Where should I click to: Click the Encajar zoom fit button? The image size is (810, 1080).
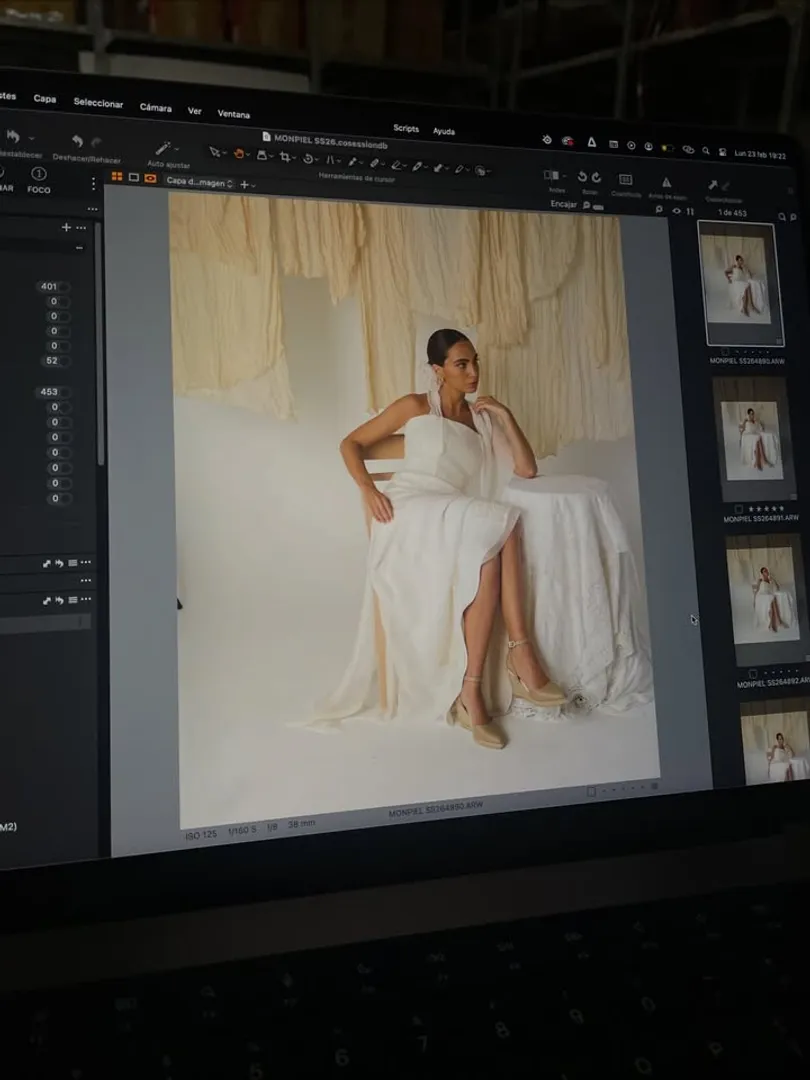tap(563, 204)
